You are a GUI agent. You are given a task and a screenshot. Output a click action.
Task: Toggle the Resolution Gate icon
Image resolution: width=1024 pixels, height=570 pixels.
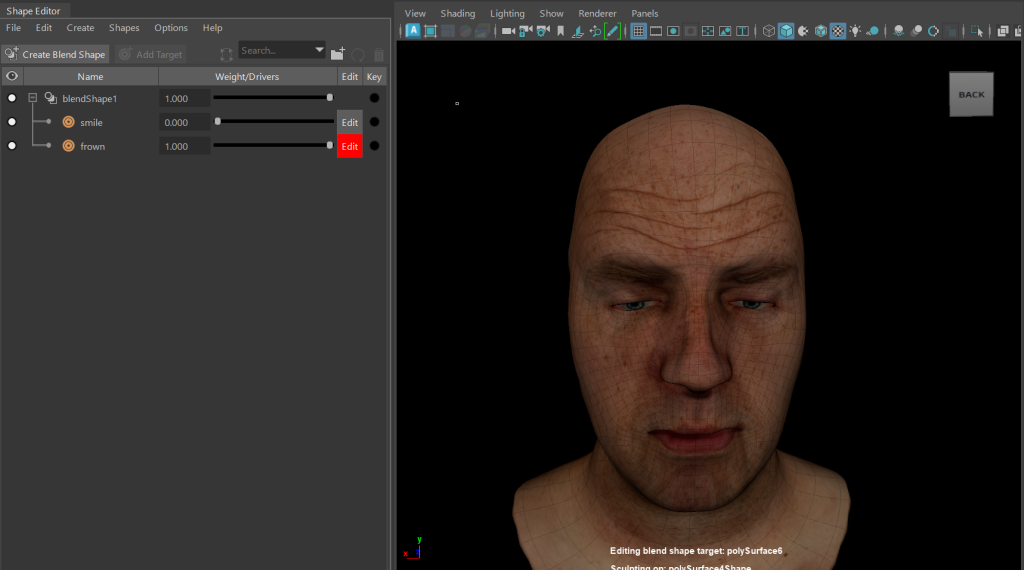[673, 31]
